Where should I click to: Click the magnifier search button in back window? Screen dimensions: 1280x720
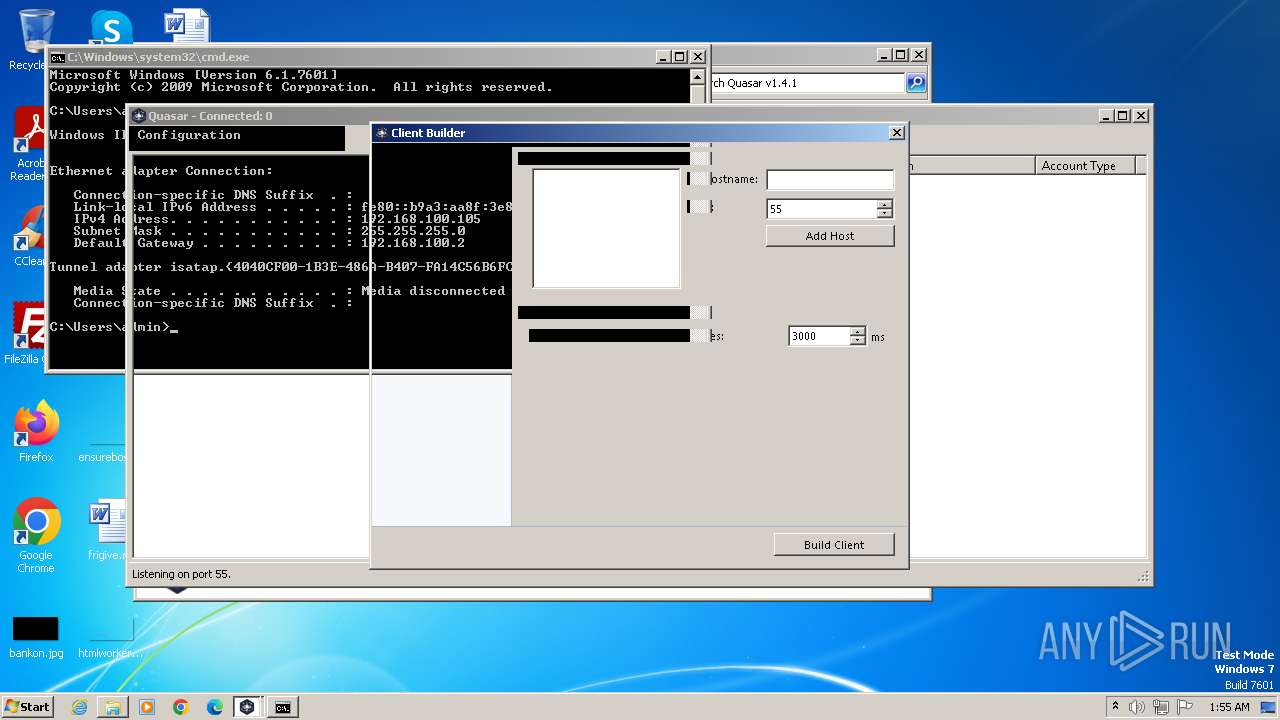point(916,83)
